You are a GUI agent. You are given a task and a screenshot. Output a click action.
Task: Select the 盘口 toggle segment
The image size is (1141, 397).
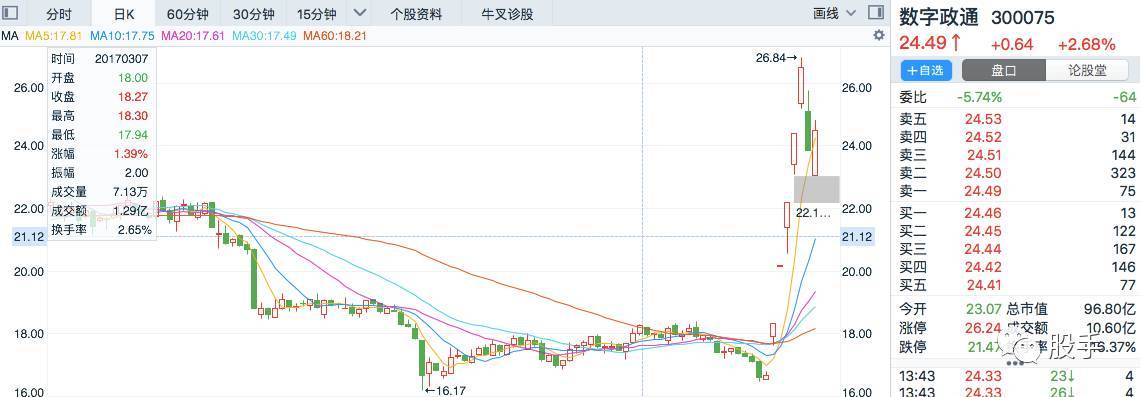tap(1003, 71)
